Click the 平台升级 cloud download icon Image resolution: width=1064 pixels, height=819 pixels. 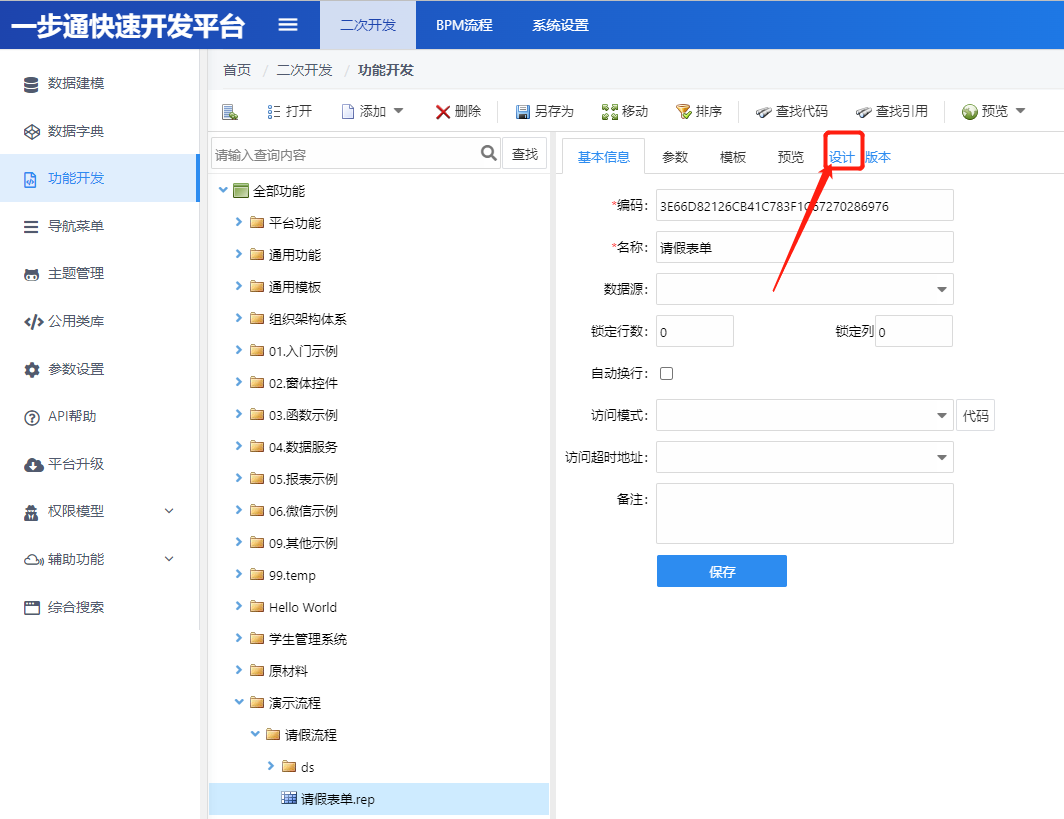[33, 465]
